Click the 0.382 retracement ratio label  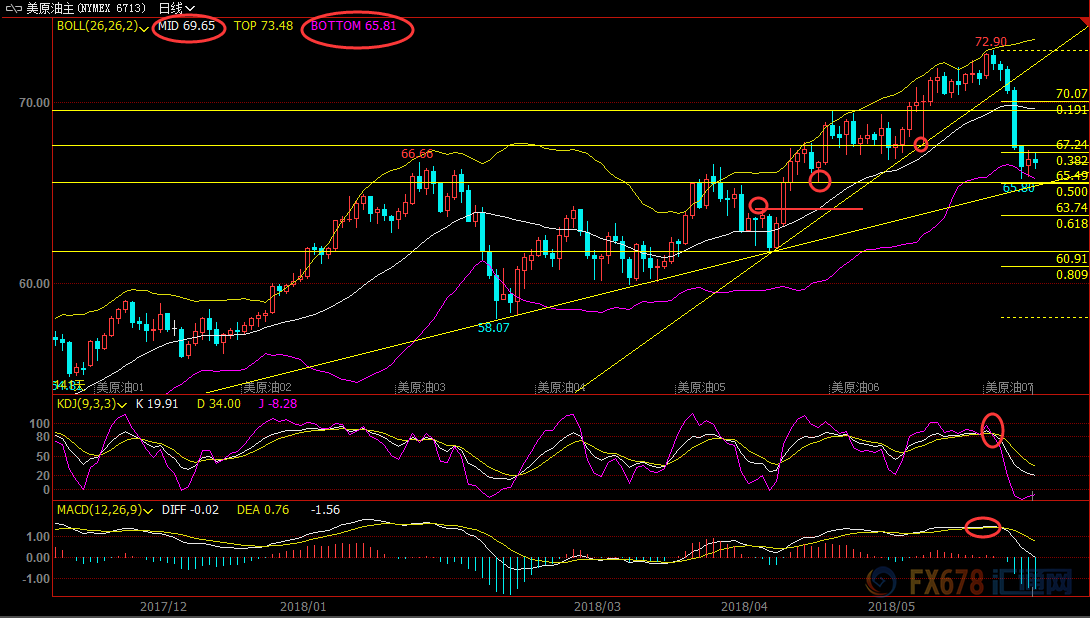pos(1071,161)
